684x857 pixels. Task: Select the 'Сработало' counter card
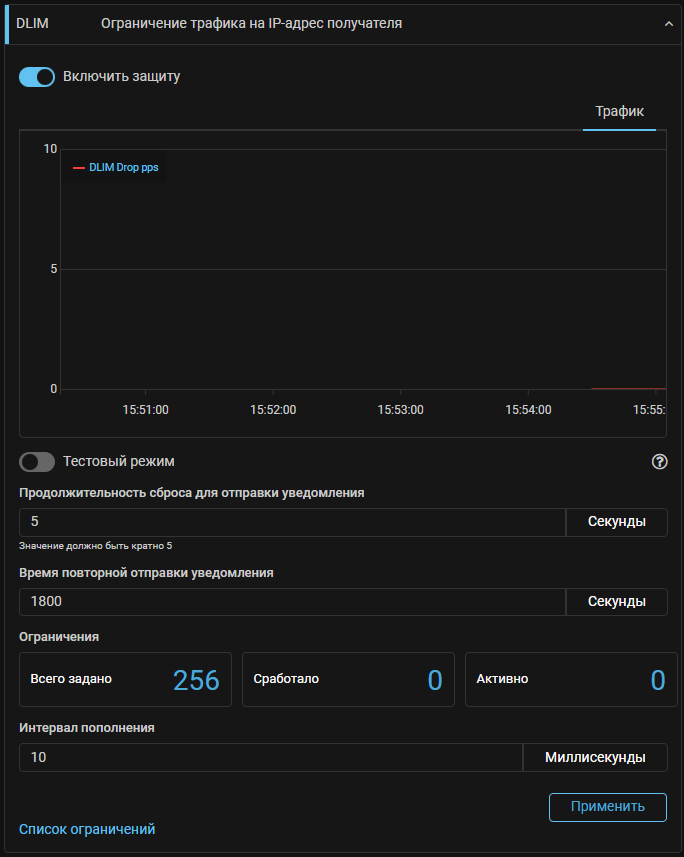347,679
